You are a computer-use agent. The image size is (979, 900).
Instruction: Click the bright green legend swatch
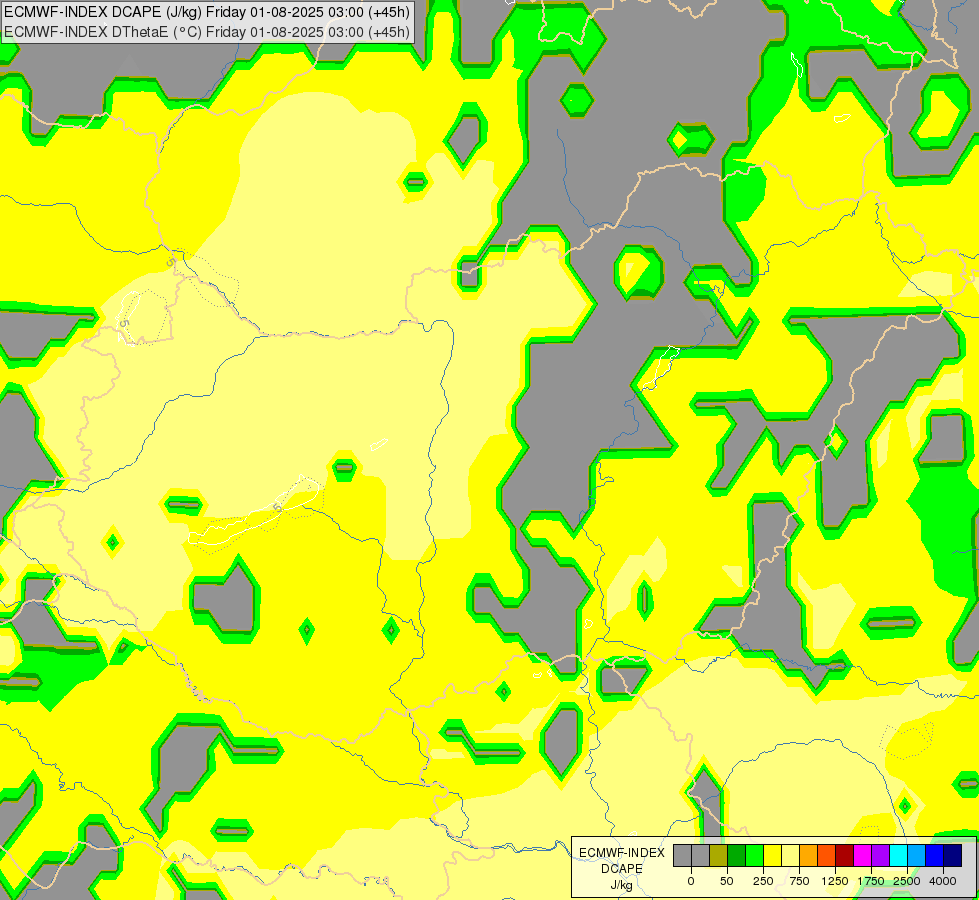(755, 855)
